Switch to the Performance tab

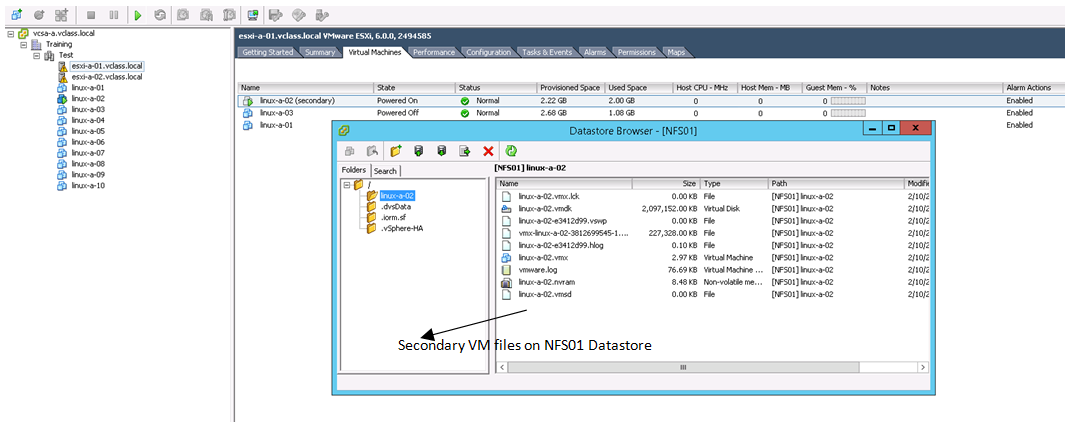click(x=434, y=52)
